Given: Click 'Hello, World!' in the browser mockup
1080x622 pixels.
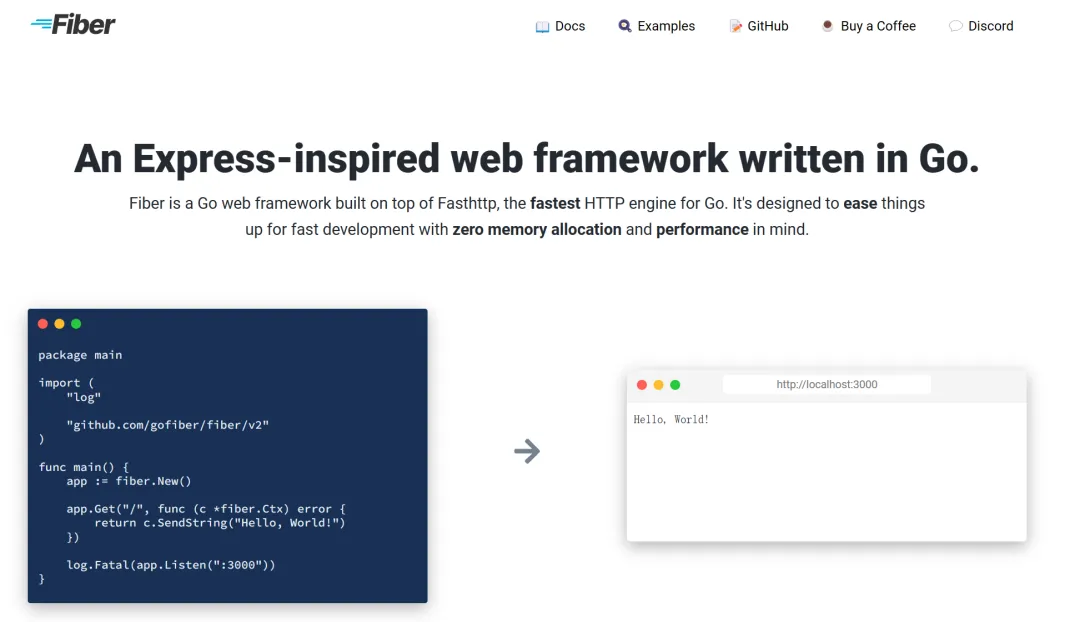Looking at the screenshot, I should pos(671,419).
